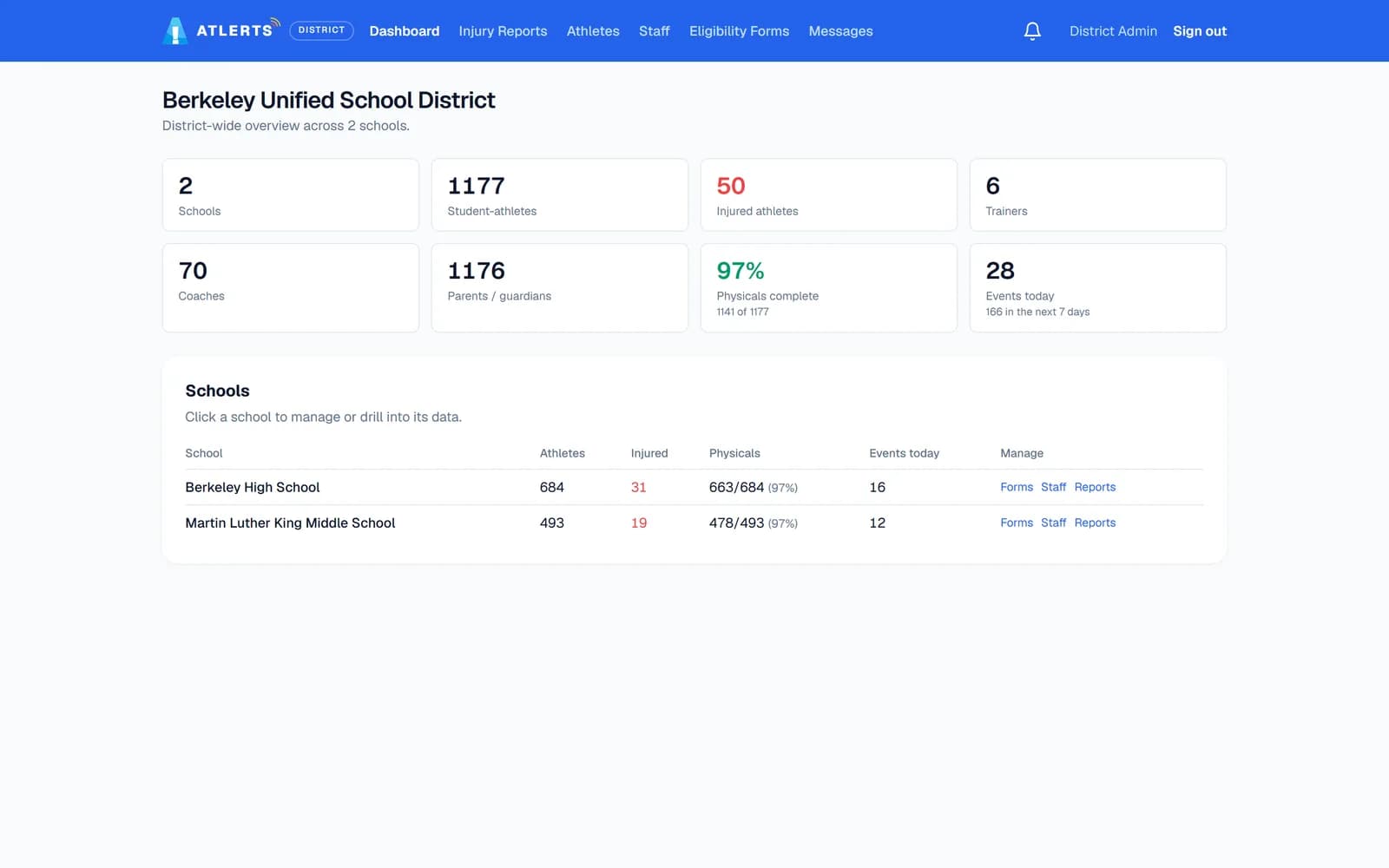Click the events today value 16
The image size is (1389, 868).
(878, 487)
